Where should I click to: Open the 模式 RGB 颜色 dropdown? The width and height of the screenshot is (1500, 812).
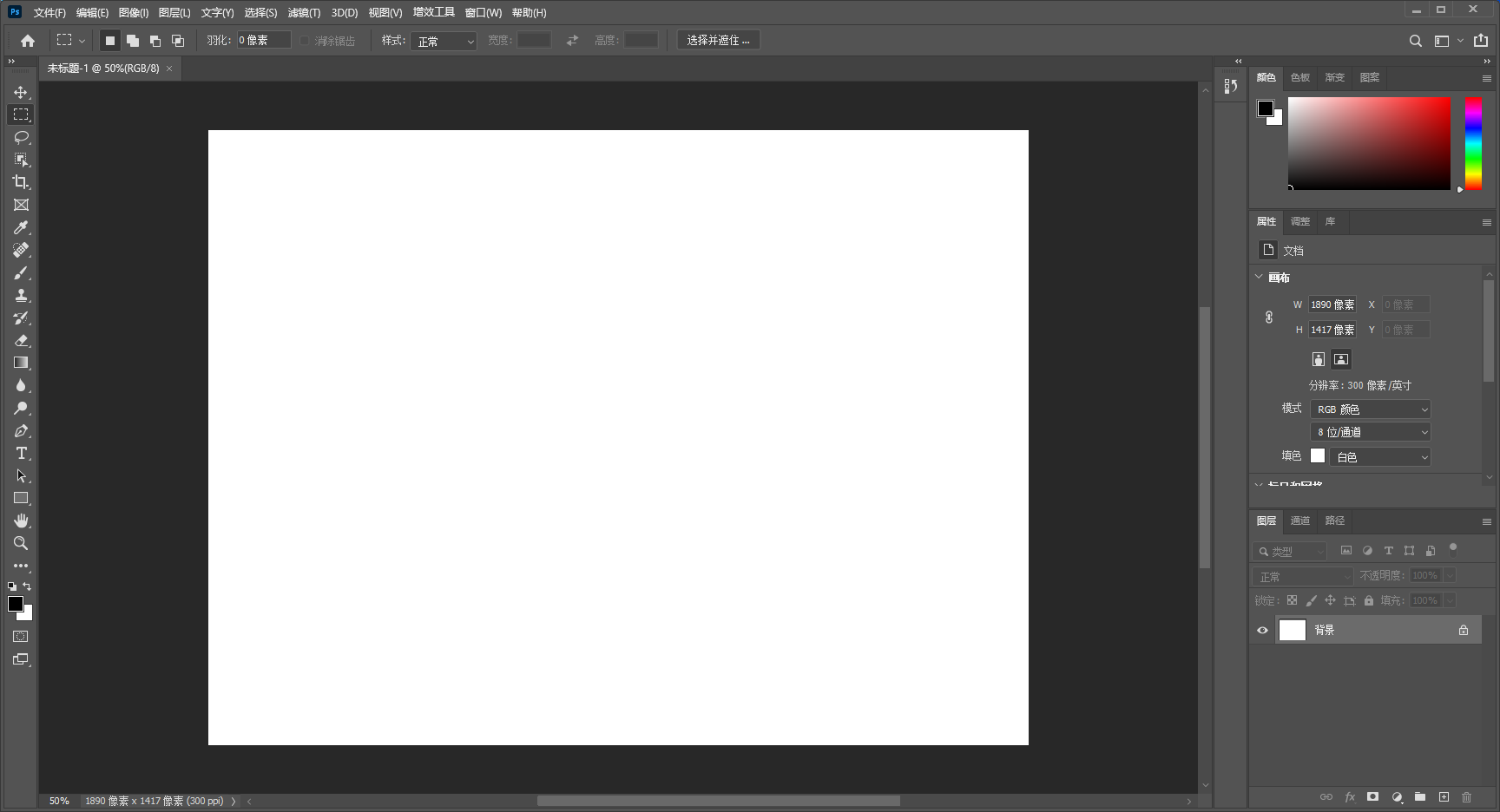click(x=1370, y=409)
